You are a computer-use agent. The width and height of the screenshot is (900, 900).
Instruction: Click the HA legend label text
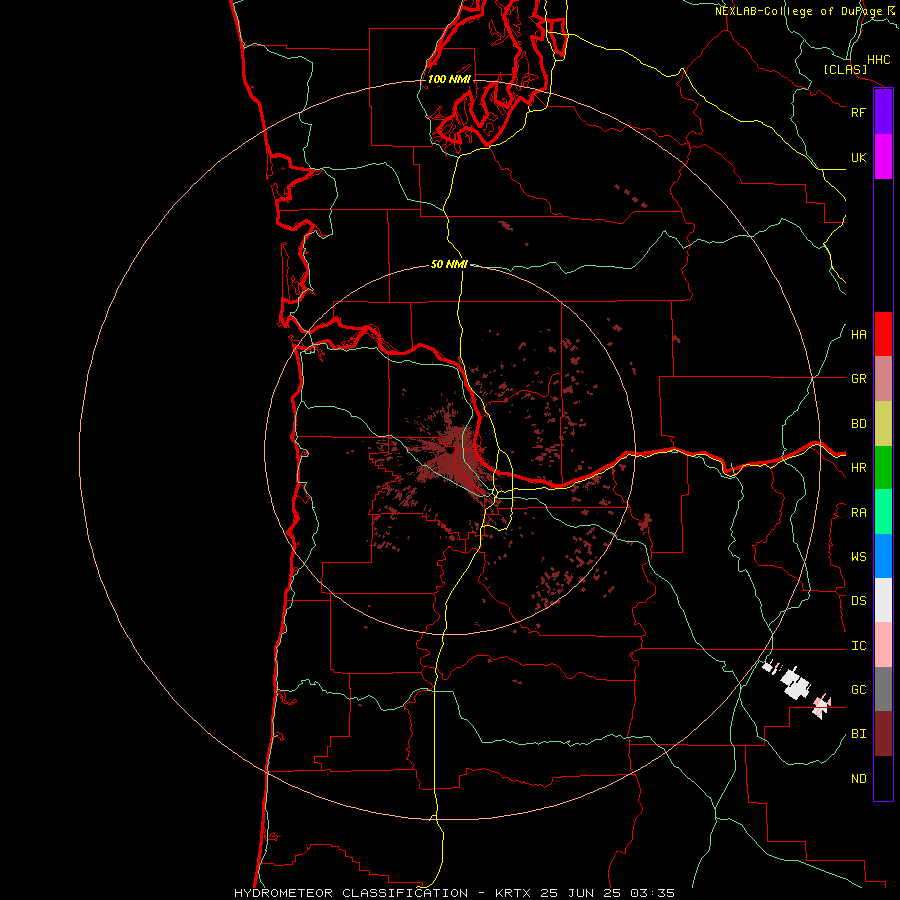pos(858,335)
